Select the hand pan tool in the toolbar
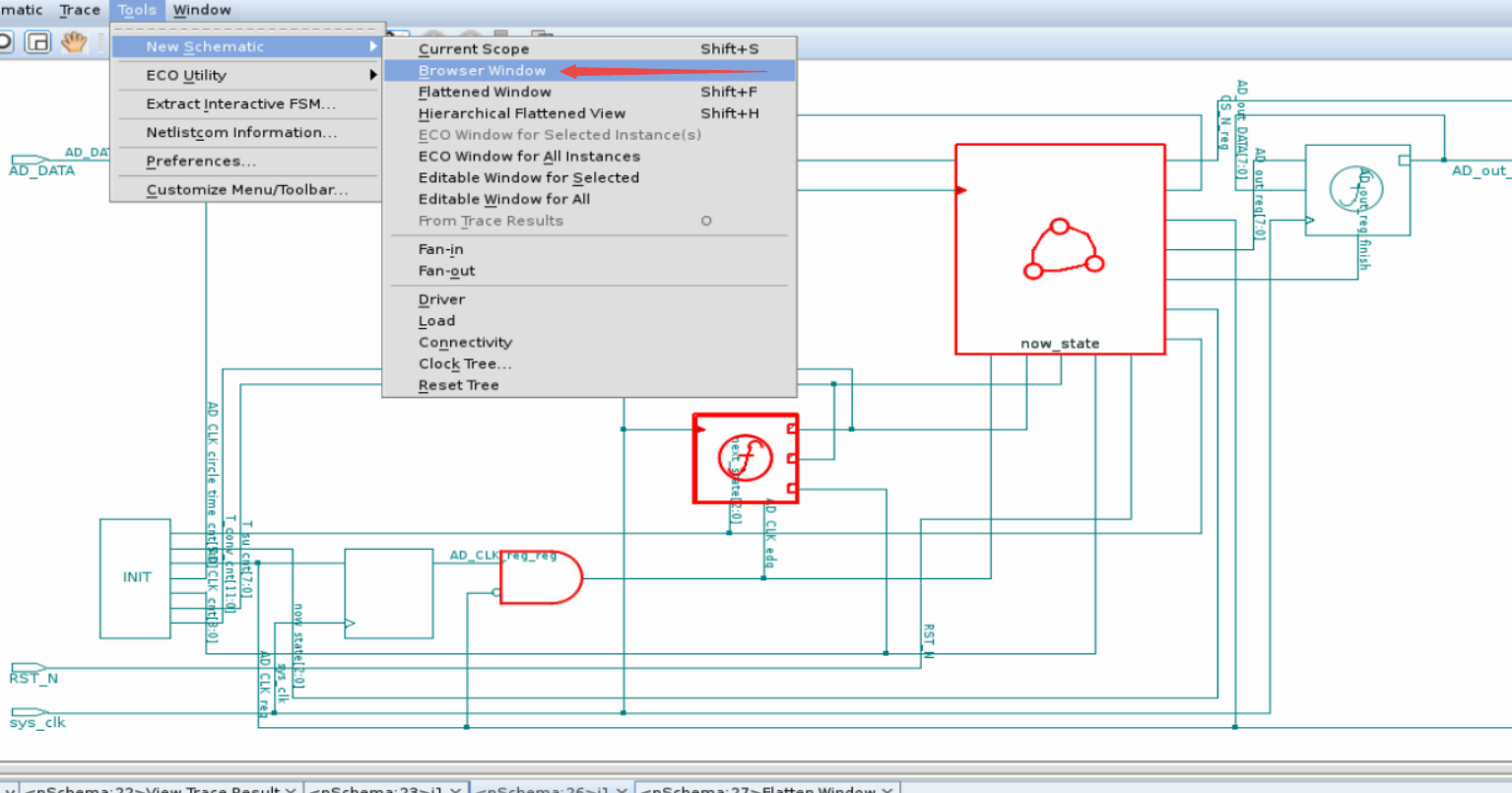1512x793 pixels. pos(74,41)
